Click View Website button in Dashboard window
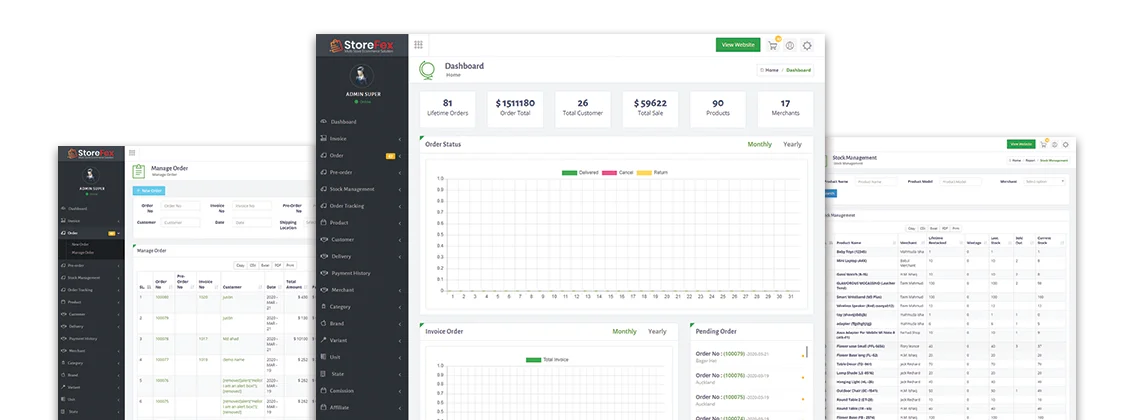The image size is (1140, 420). coord(738,45)
